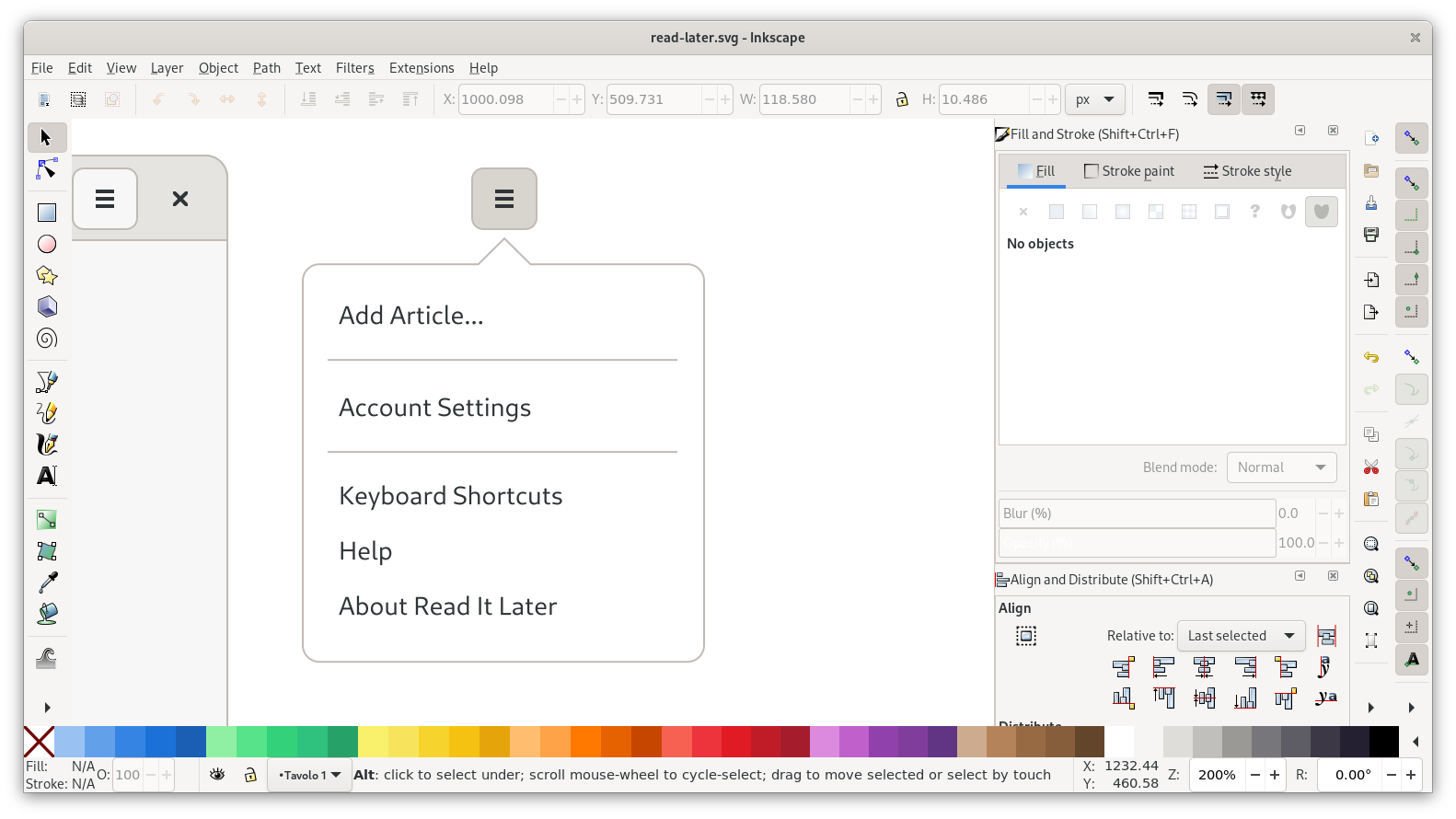Open the Filters menu

355,68
